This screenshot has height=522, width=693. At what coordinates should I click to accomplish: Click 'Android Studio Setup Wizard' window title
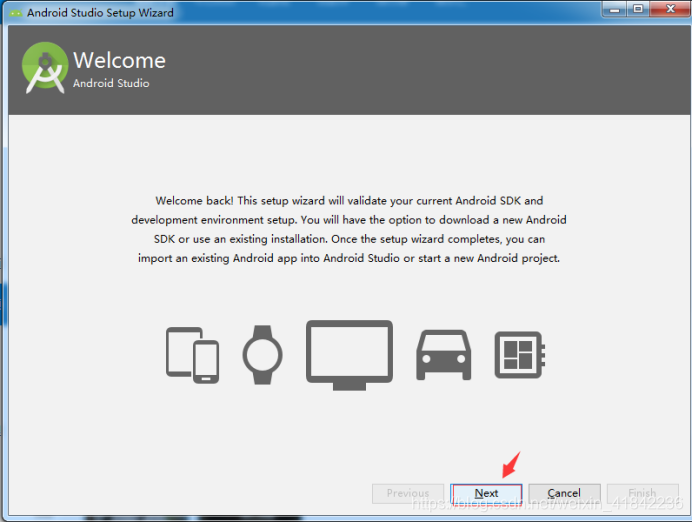point(100,13)
